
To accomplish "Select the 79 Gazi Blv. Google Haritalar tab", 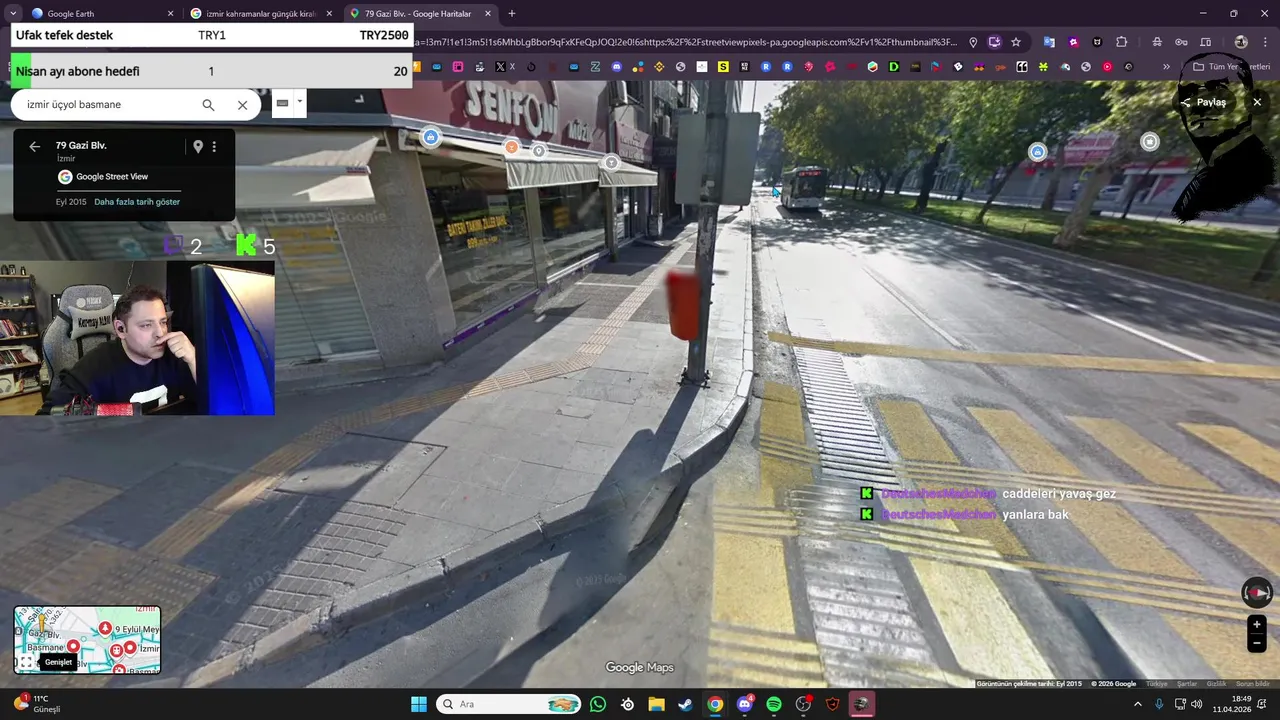I will [420, 14].
